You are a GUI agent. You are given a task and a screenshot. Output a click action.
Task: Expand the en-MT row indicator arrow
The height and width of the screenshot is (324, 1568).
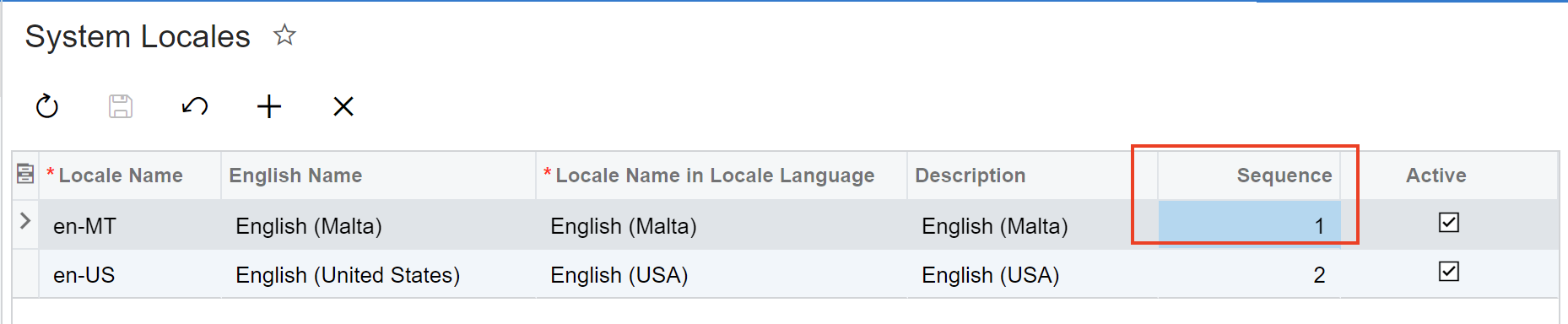25,221
